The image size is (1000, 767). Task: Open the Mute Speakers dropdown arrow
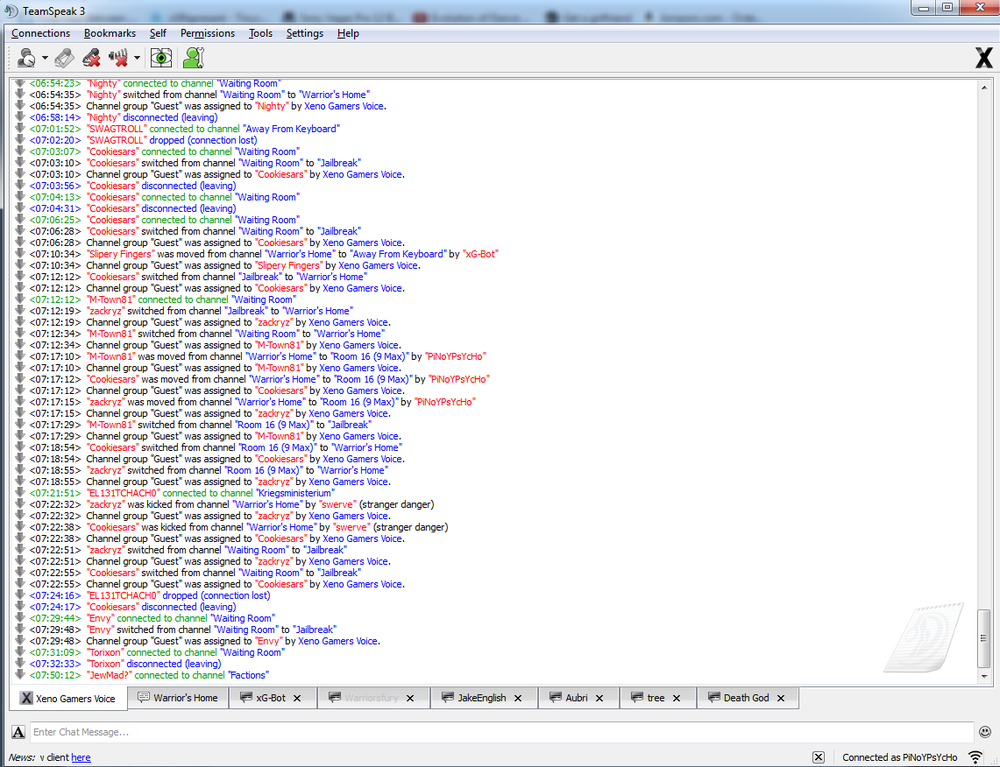pos(137,58)
